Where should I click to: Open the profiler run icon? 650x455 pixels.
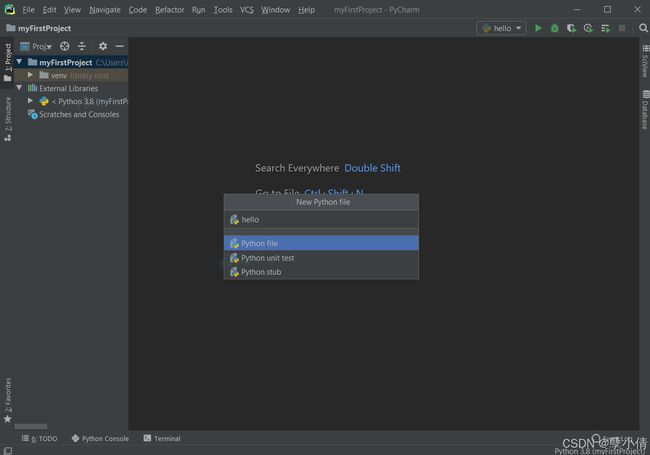point(588,28)
